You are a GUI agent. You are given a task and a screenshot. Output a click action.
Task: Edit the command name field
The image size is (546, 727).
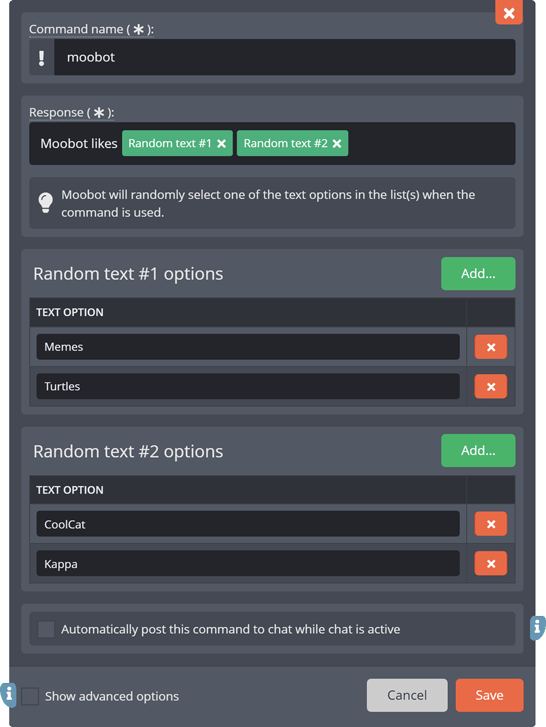285,57
